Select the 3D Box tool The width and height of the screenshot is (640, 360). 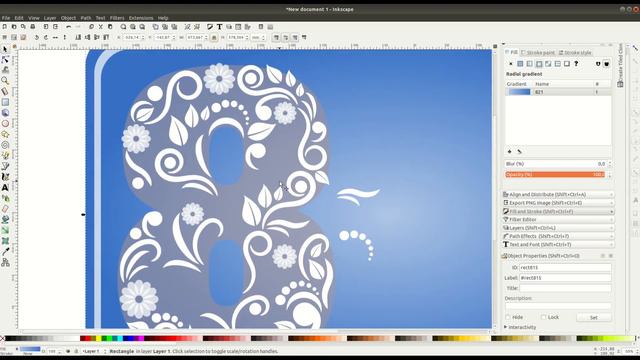click(5, 113)
